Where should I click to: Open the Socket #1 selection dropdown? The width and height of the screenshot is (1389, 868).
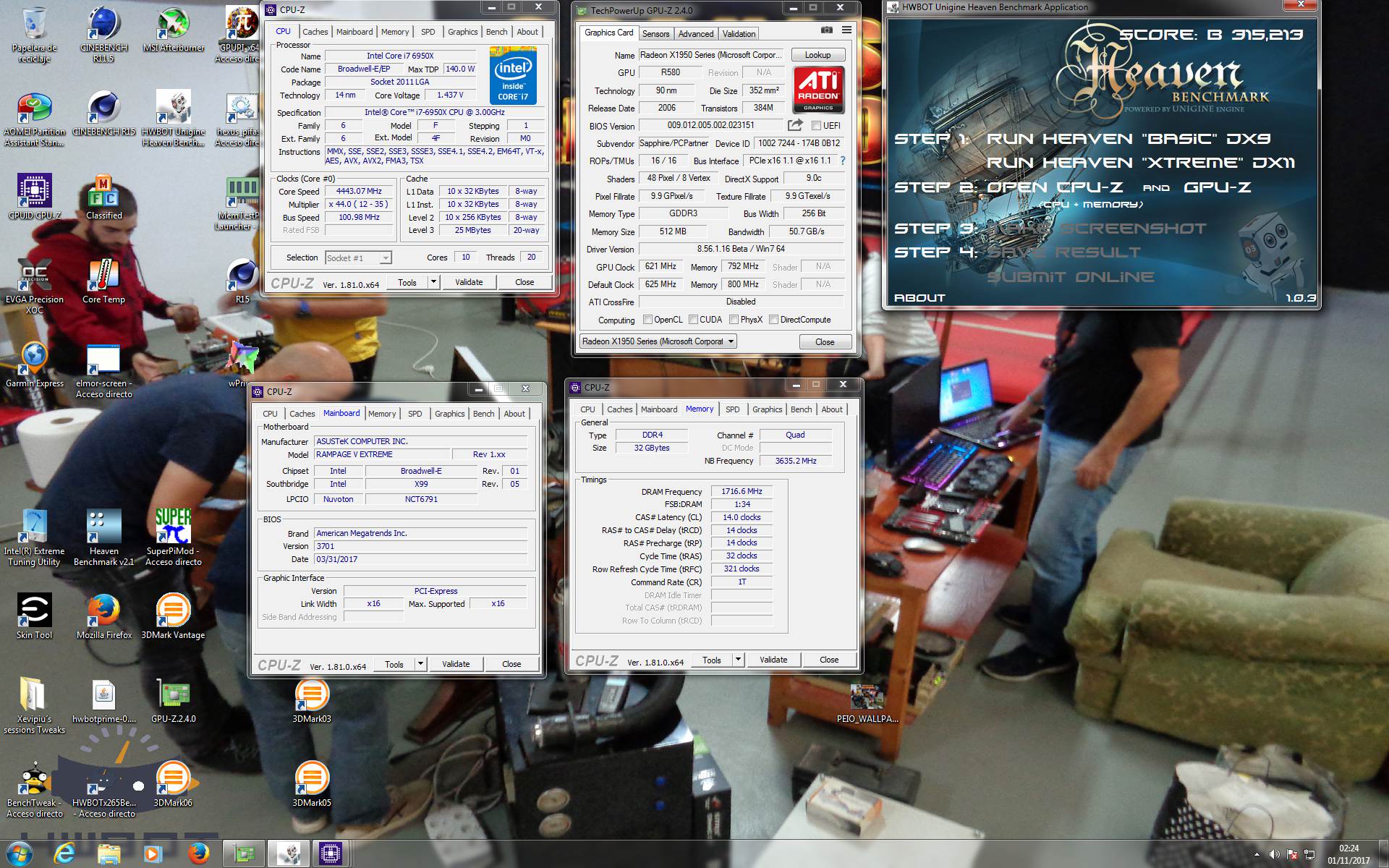coord(386,258)
